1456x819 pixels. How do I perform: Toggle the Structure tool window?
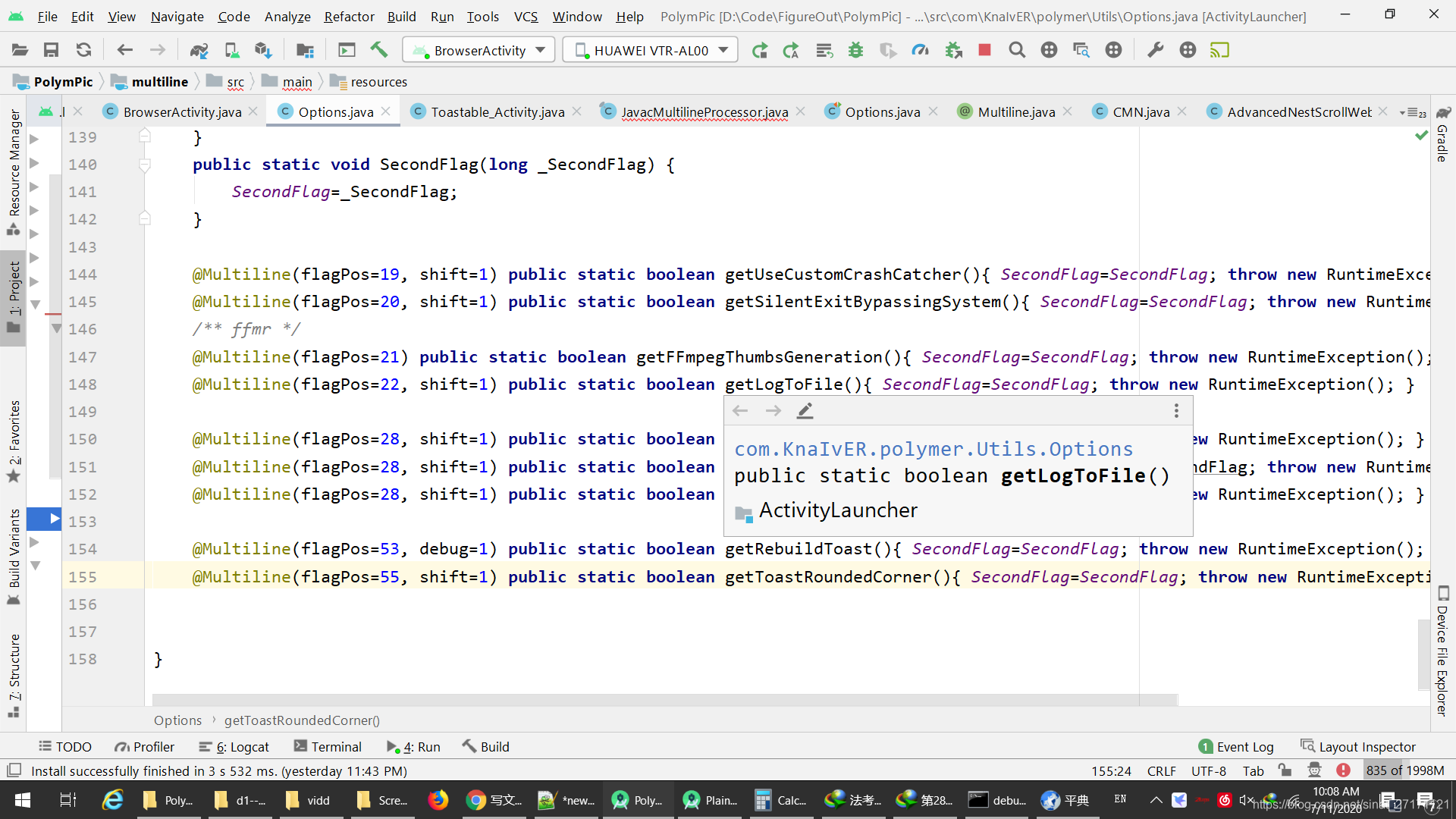point(14,675)
